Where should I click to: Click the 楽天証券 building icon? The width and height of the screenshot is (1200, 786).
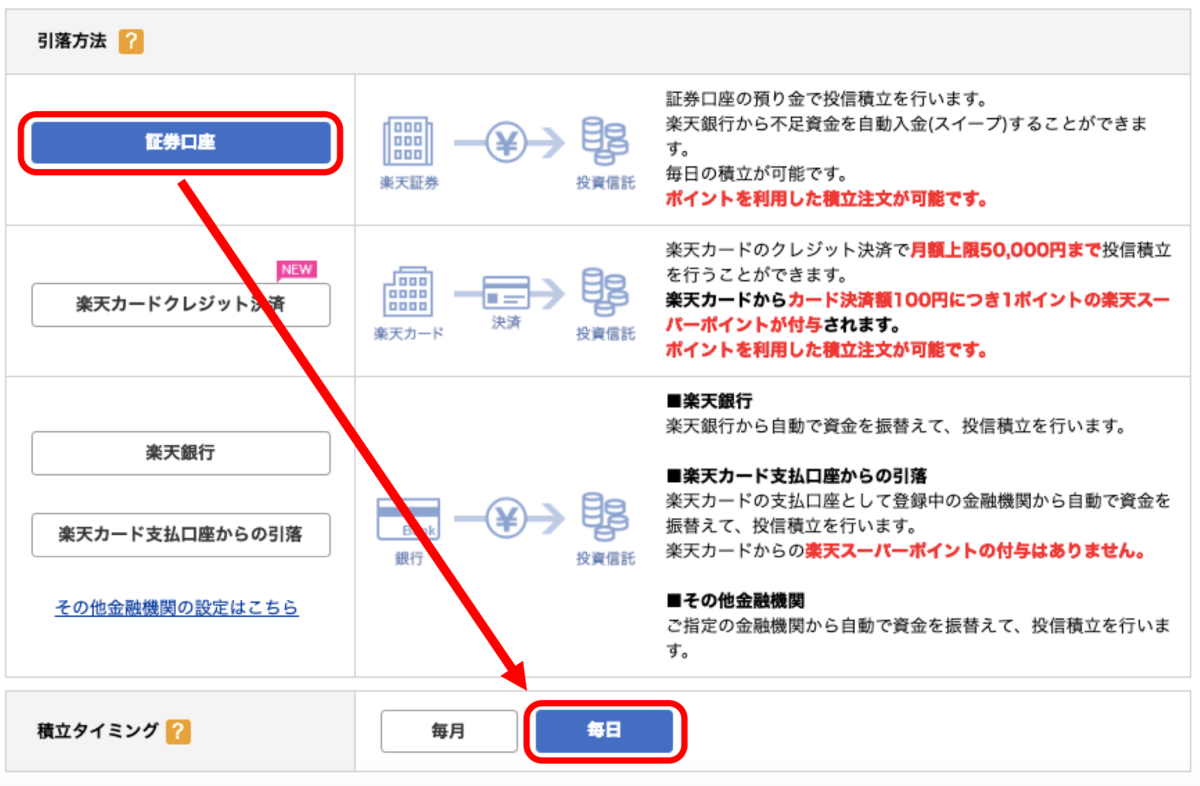409,142
